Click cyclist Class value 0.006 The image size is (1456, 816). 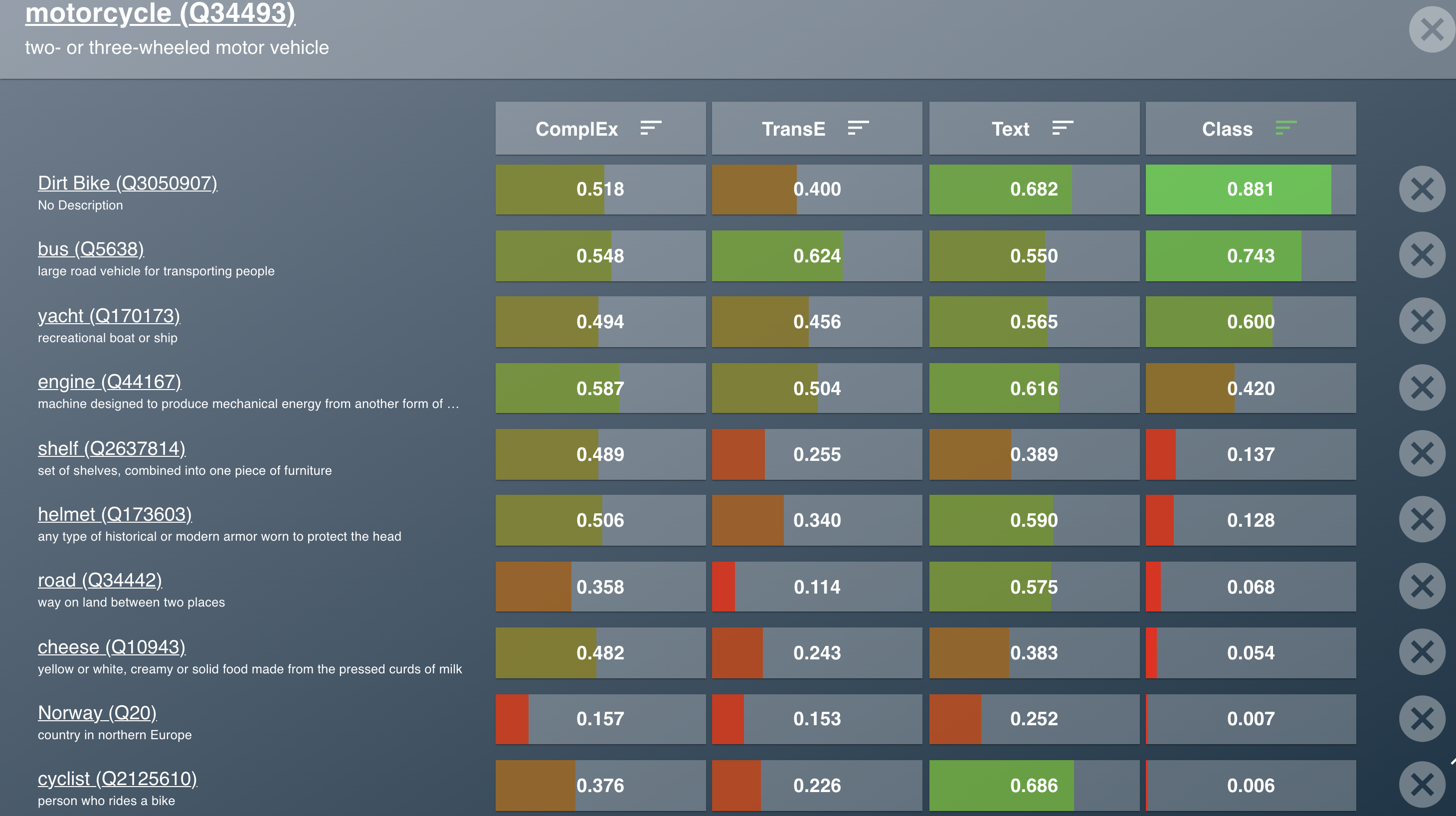point(1250,786)
